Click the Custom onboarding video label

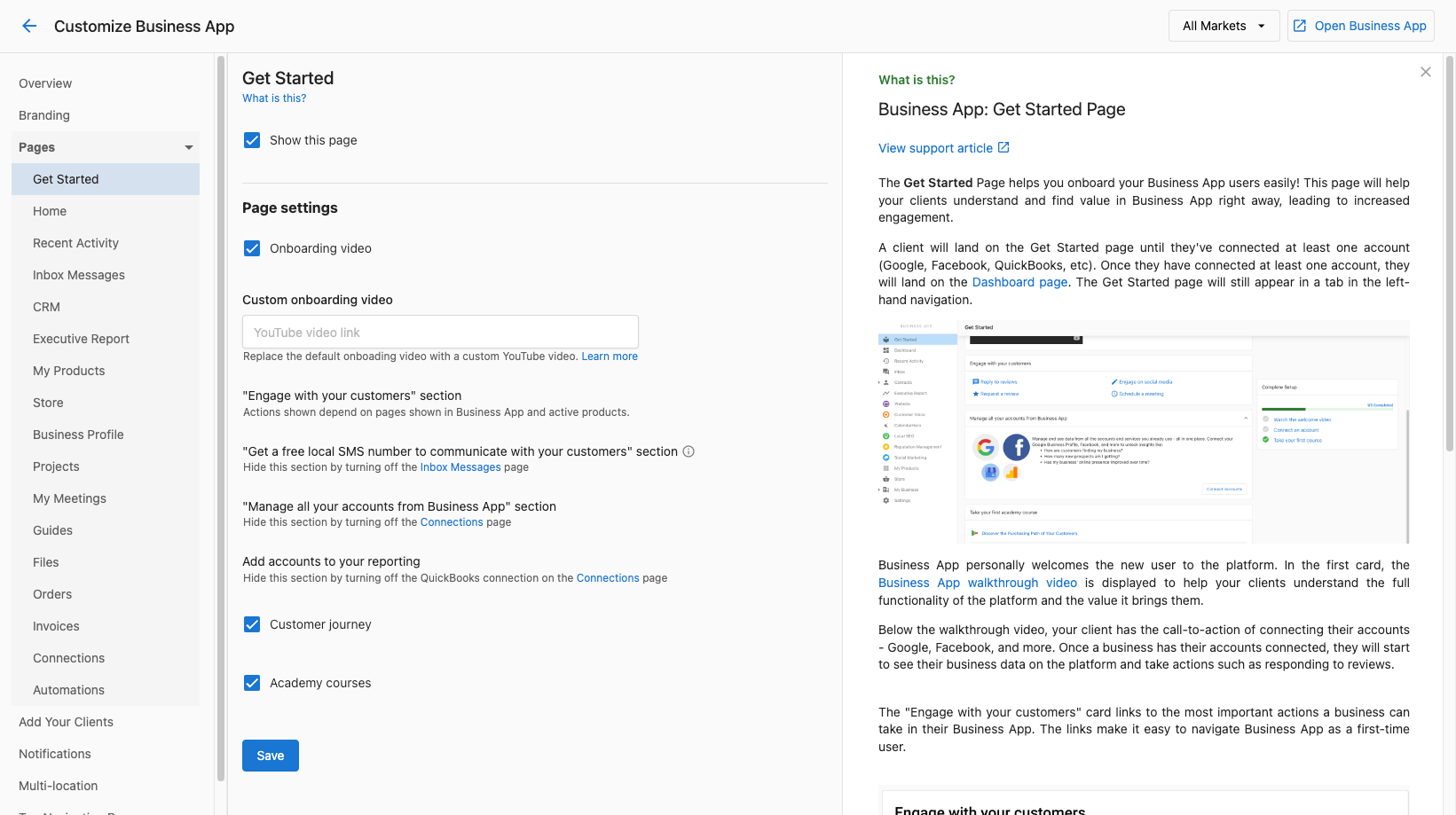tap(318, 300)
